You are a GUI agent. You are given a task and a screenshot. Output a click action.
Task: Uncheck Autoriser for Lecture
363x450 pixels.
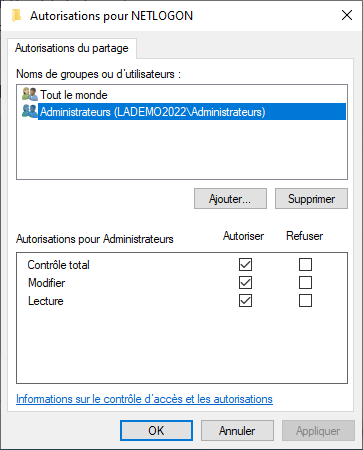(245, 301)
